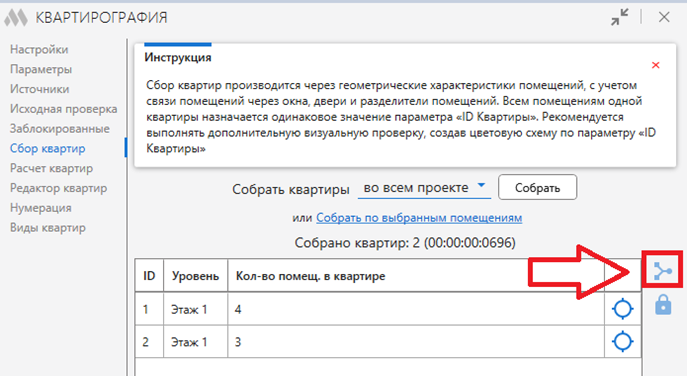Click 'Собрать по выбранным помещениям' link
Screen dimensions: 687x376
(419, 218)
